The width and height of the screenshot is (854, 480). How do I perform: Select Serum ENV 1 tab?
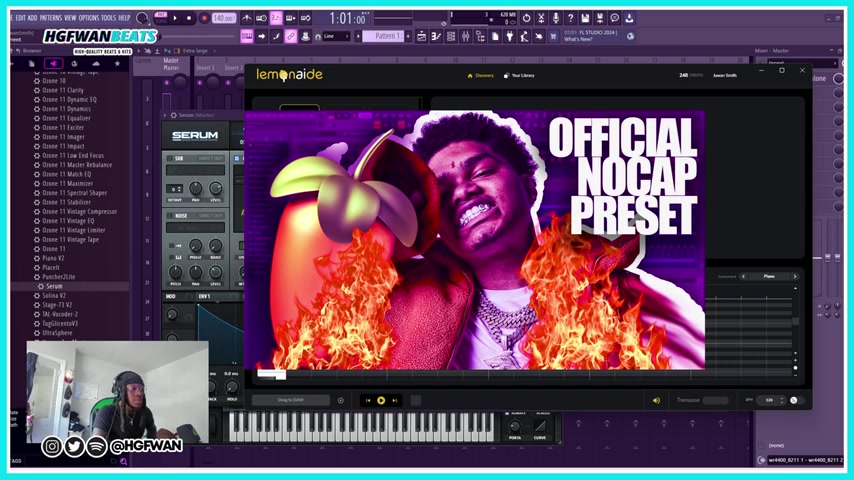pos(205,296)
